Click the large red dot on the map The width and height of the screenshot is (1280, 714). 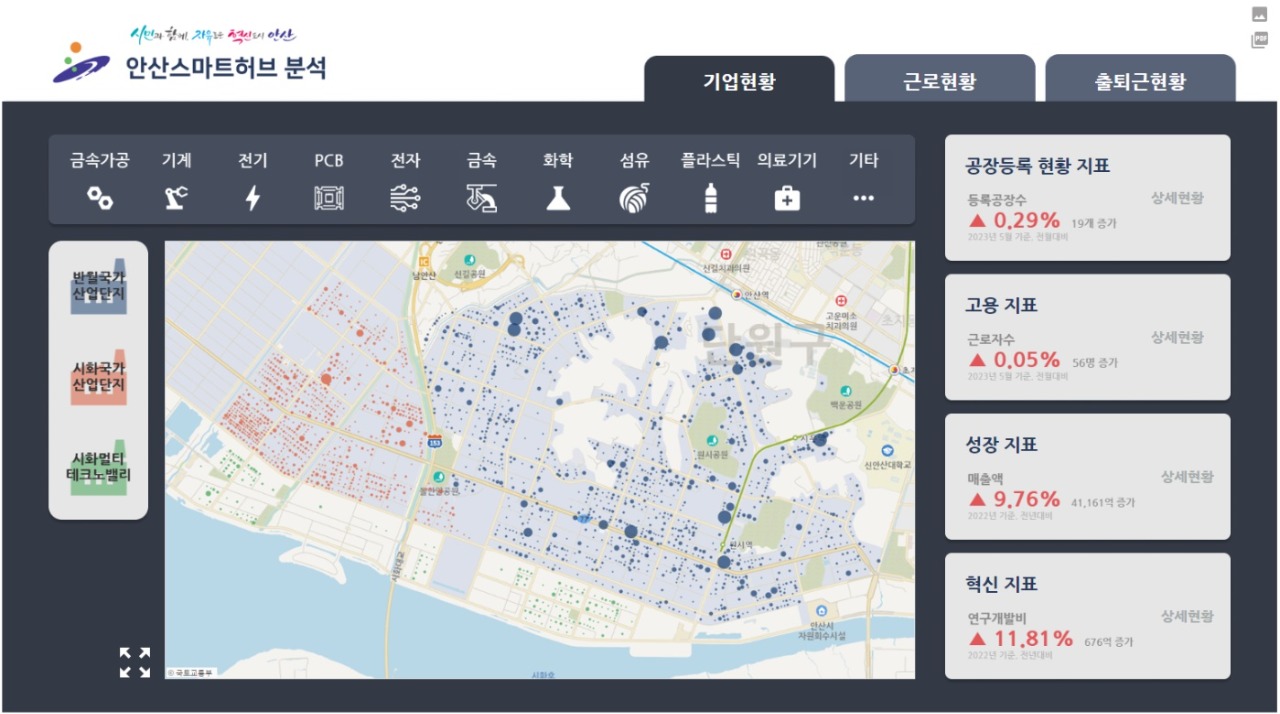pyautogui.click(x=326, y=379)
